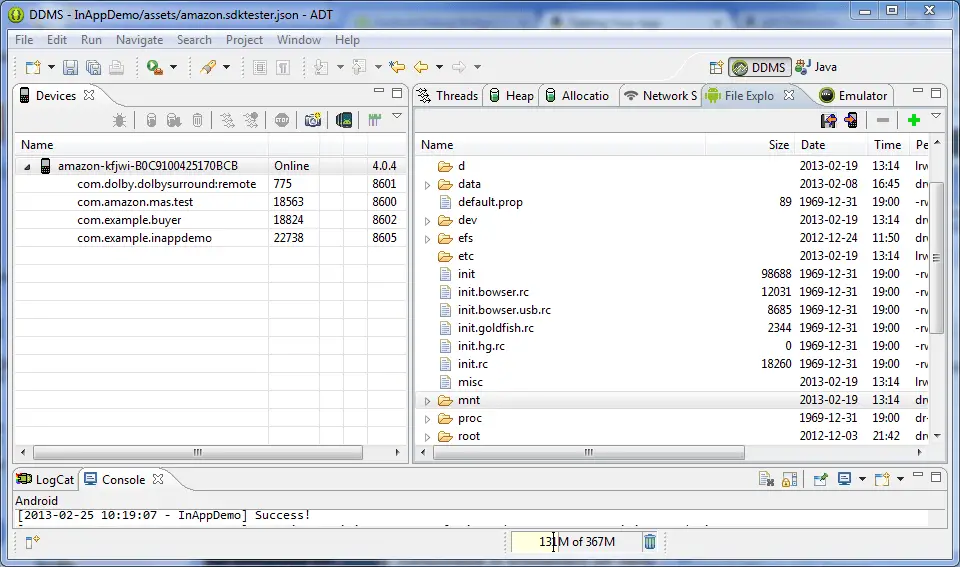Collapse the amazon-kfjwi device node
Viewport: 960px width, 567px height.
pos(27,166)
